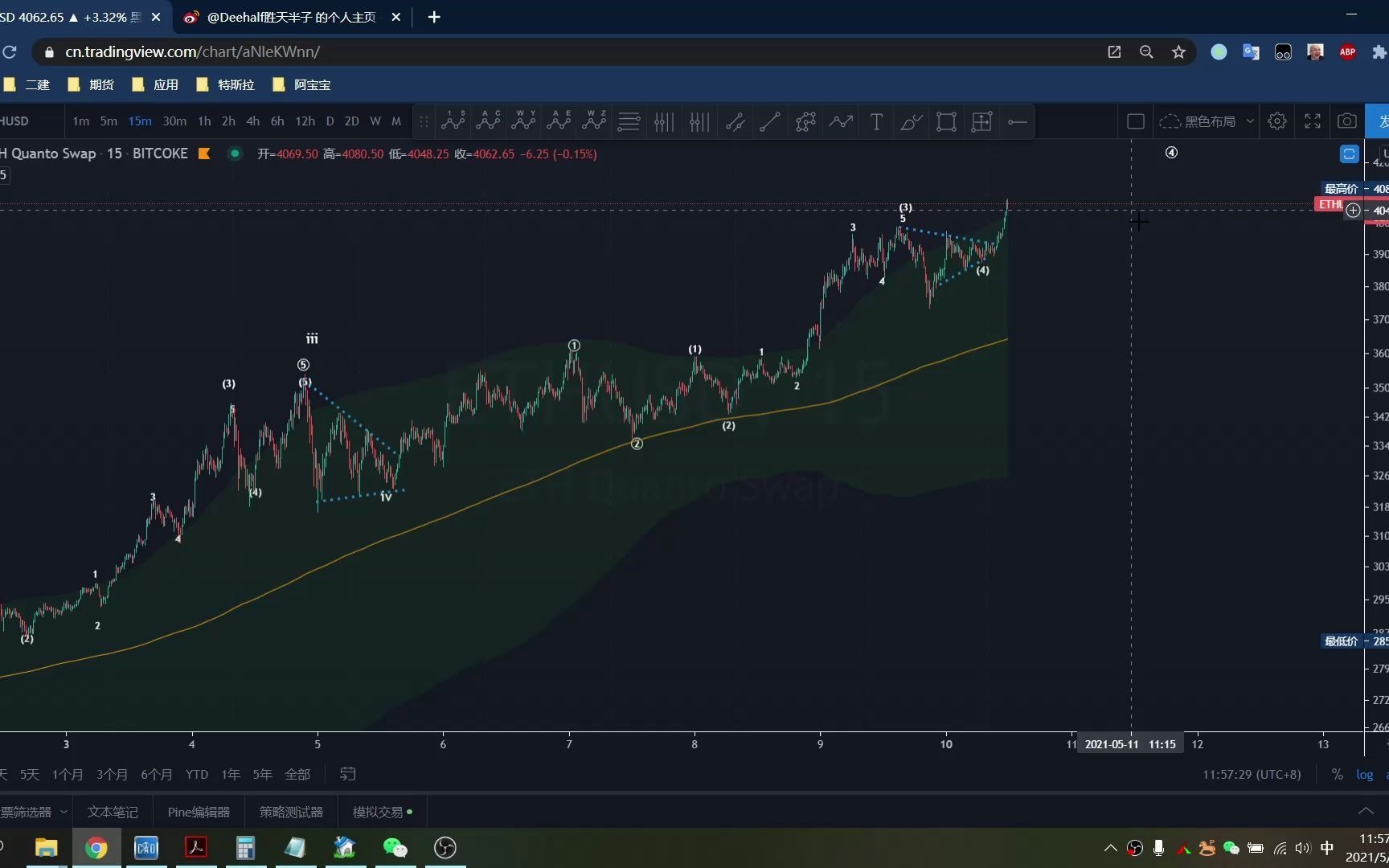Take a chart snapshot with camera icon
Viewport: 1389px width, 868px height.
coord(1347,121)
